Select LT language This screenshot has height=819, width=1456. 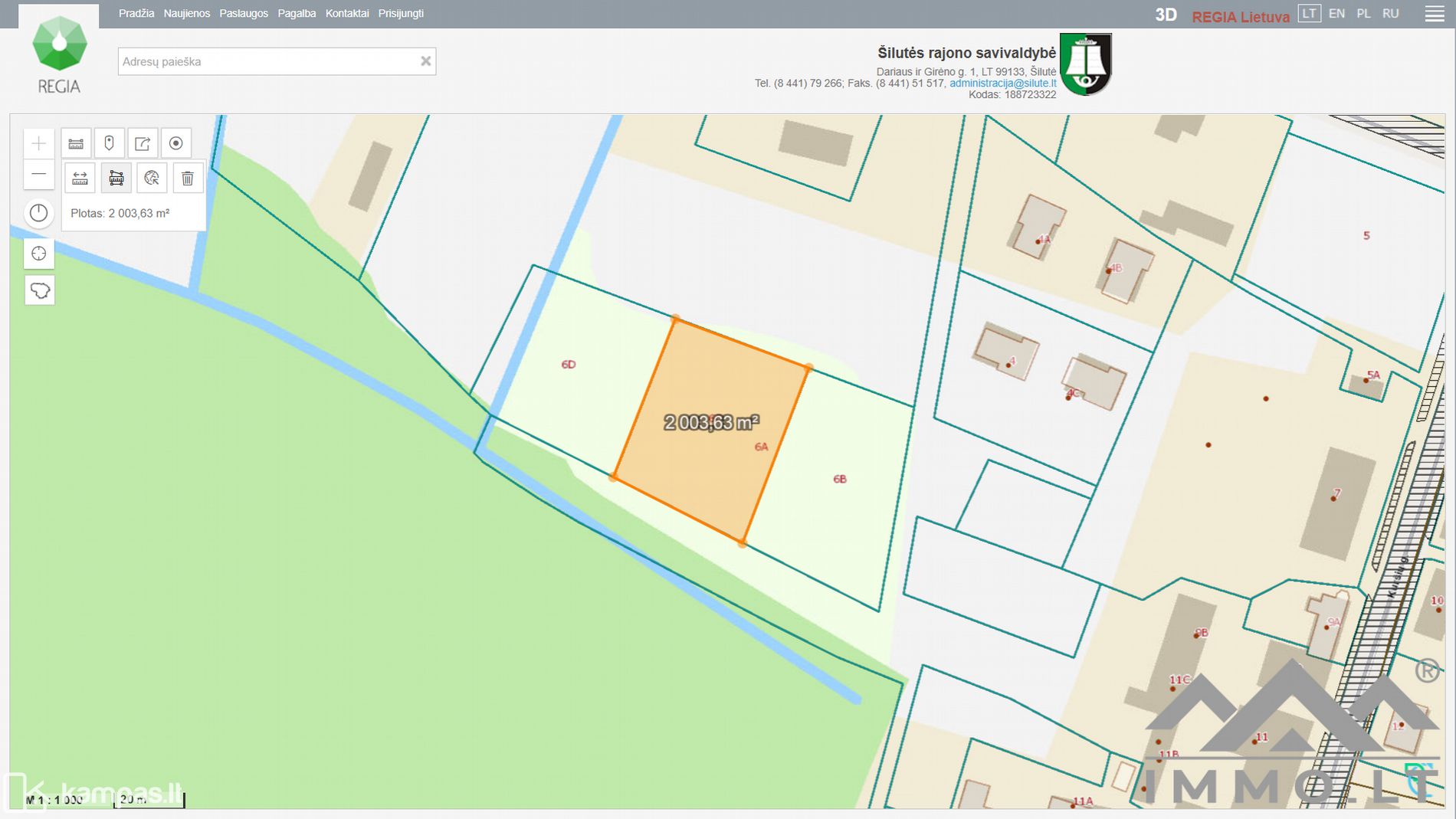[1309, 14]
